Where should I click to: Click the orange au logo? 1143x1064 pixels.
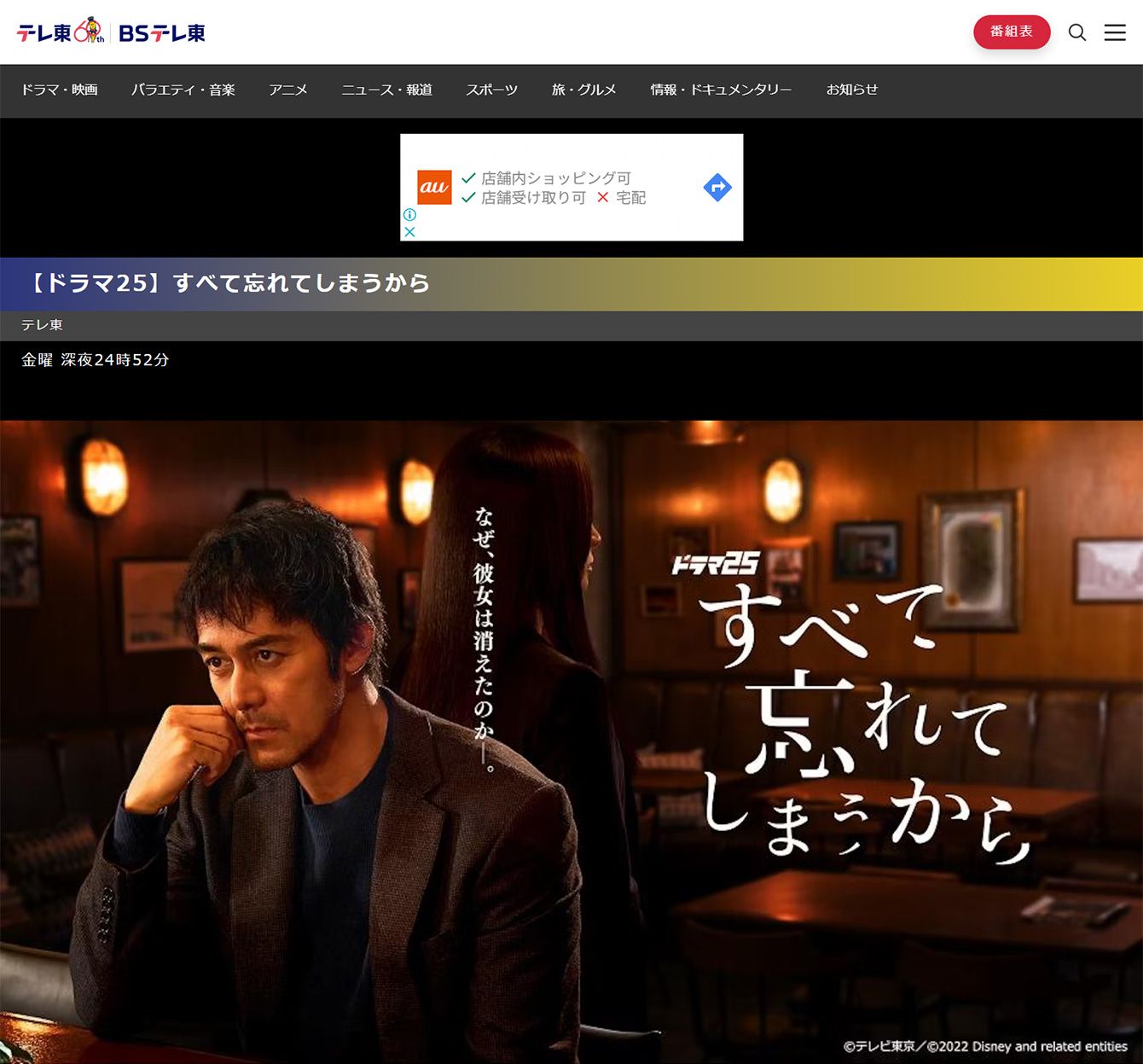point(434,188)
